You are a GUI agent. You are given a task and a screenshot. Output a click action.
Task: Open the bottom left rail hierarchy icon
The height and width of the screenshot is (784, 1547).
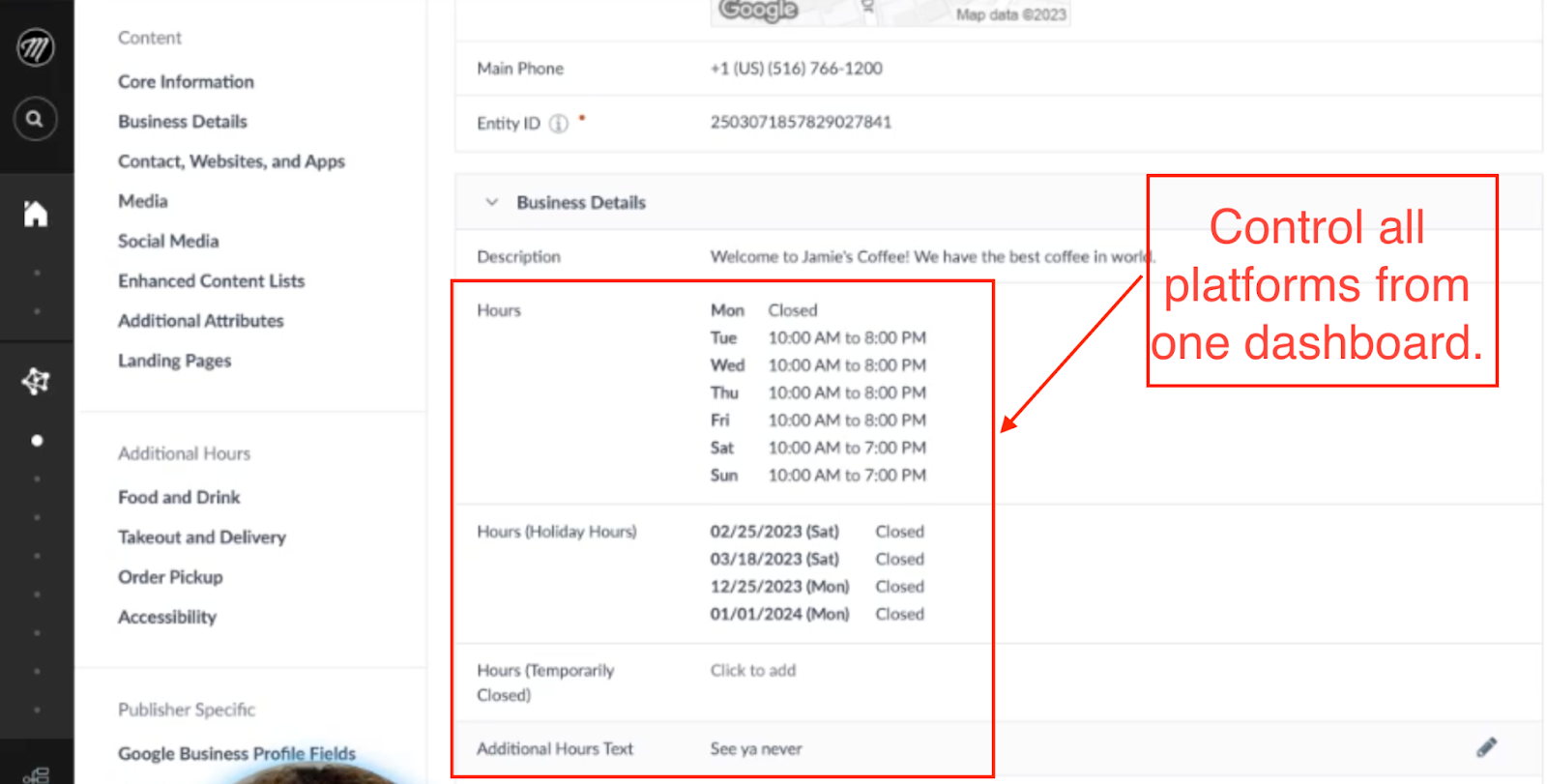pos(36,775)
